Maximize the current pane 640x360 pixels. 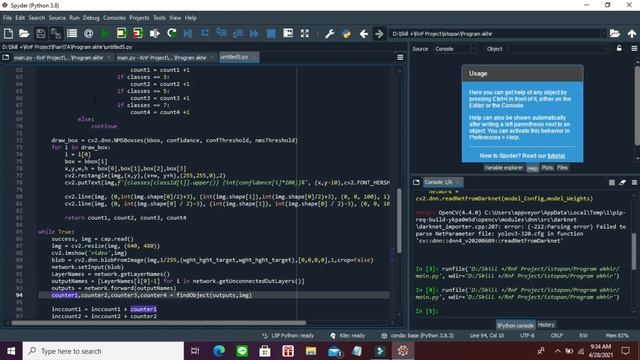click(288, 33)
